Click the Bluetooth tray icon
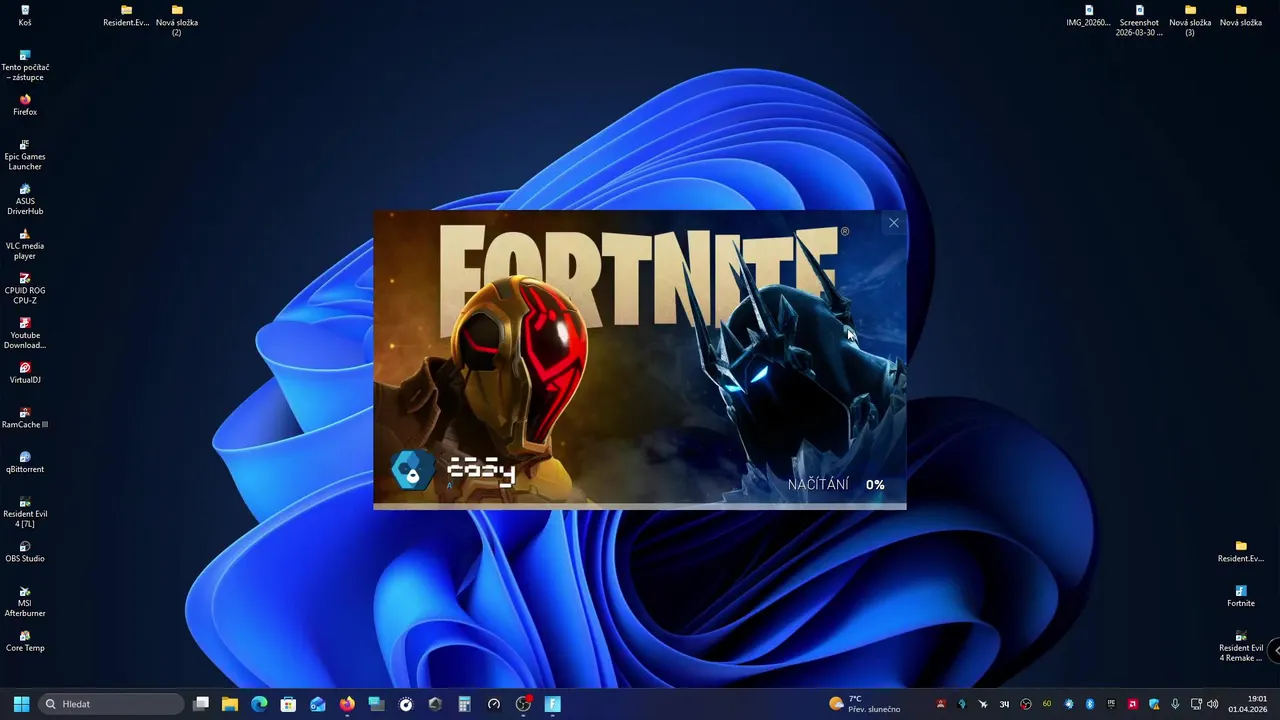The image size is (1280, 720). [x=1090, y=704]
